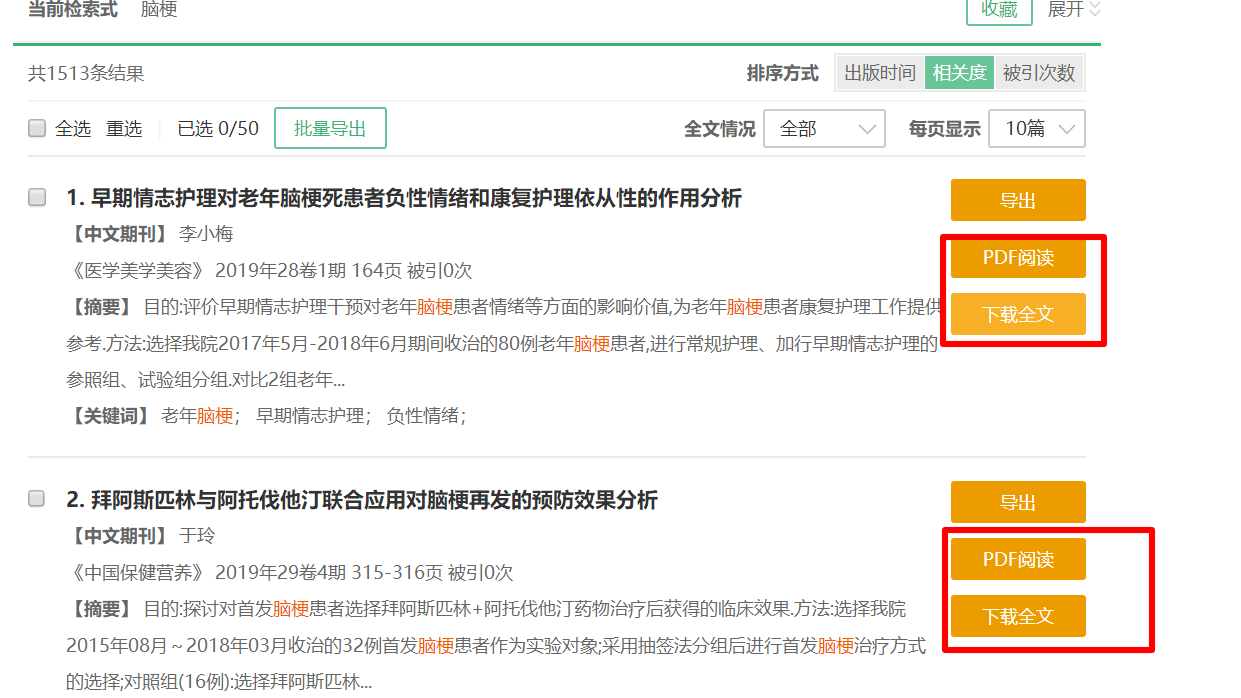Click 重选 to reset selection
Image resolution: width=1241 pixels, height=698 pixels.
click(x=124, y=129)
